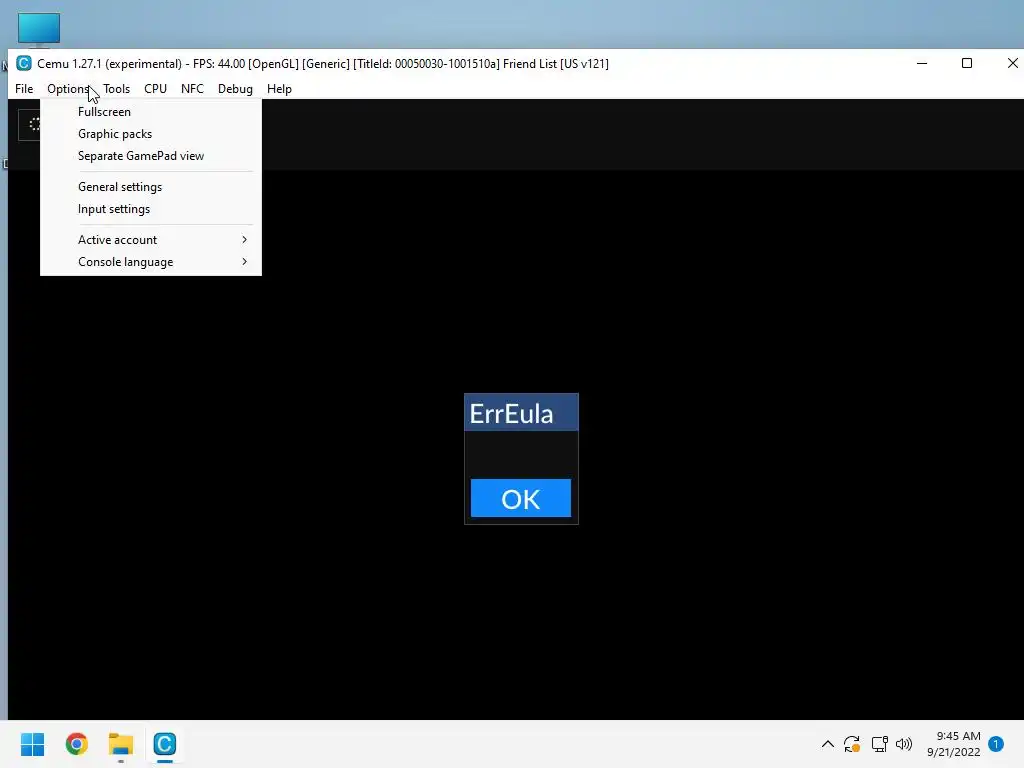The width and height of the screenshot is (1024, 768).
Task: Expand the Console language submenu
Action: (151, 262)
